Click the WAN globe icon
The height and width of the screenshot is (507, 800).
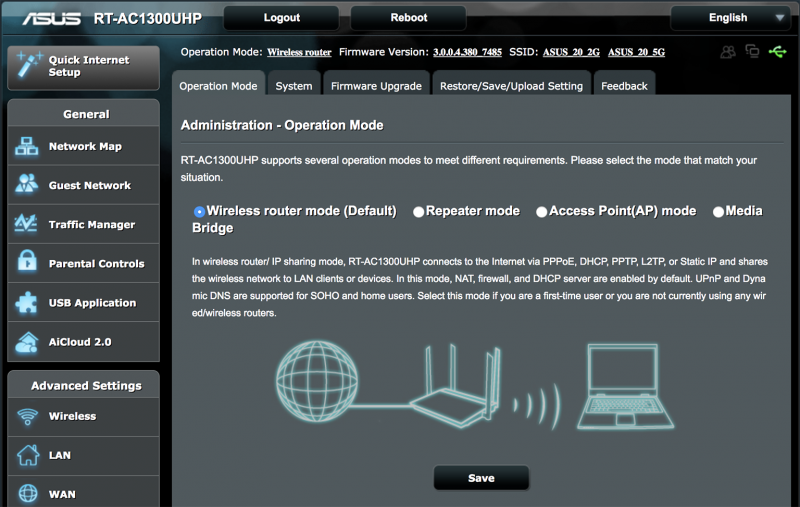(x=28, y=494)
